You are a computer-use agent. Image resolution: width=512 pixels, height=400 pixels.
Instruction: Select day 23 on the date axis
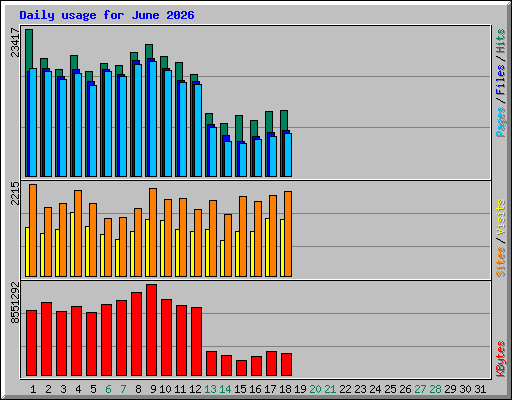click(x=360, y=389)
